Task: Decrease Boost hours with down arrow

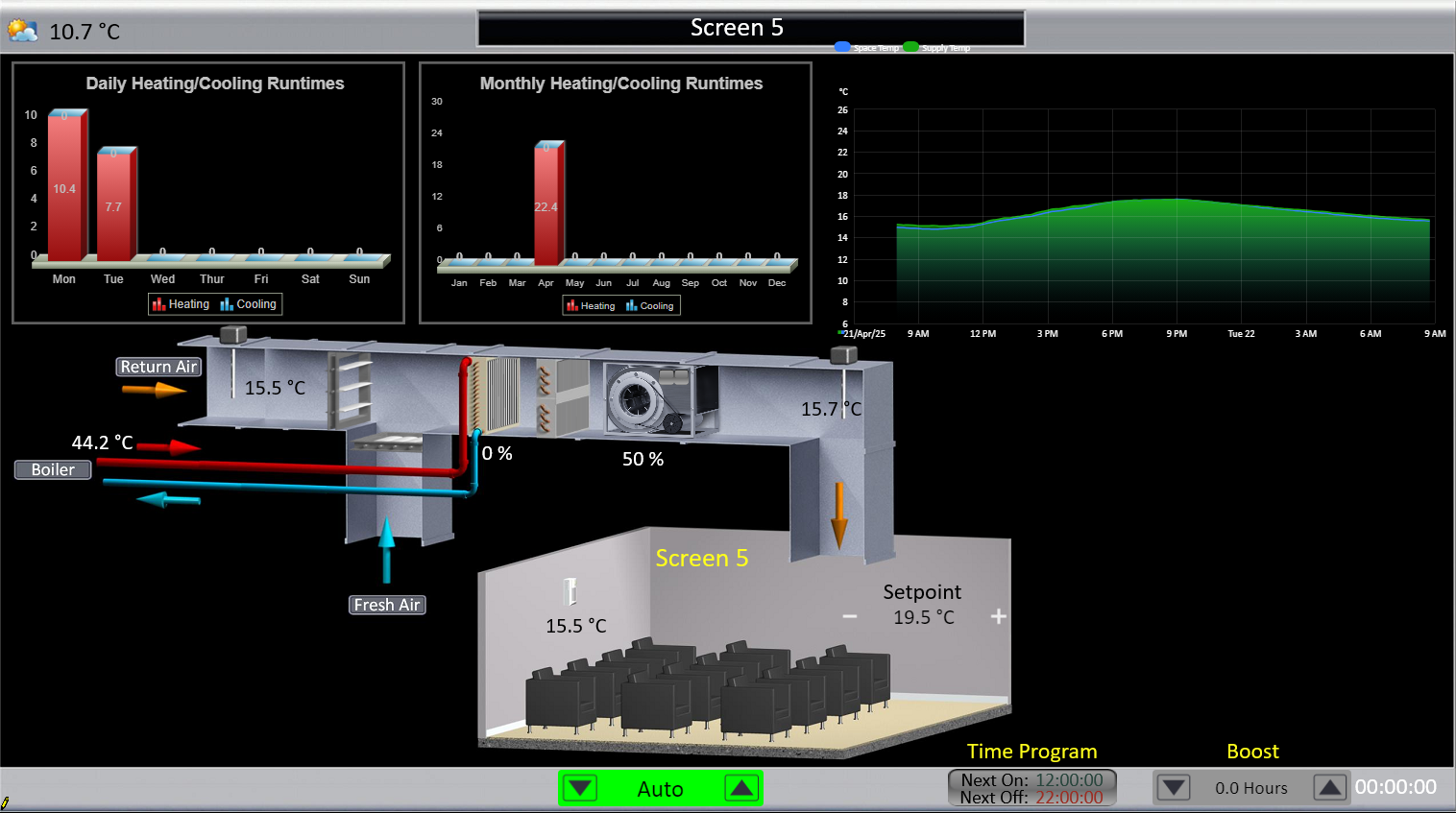Action: 1174,788
